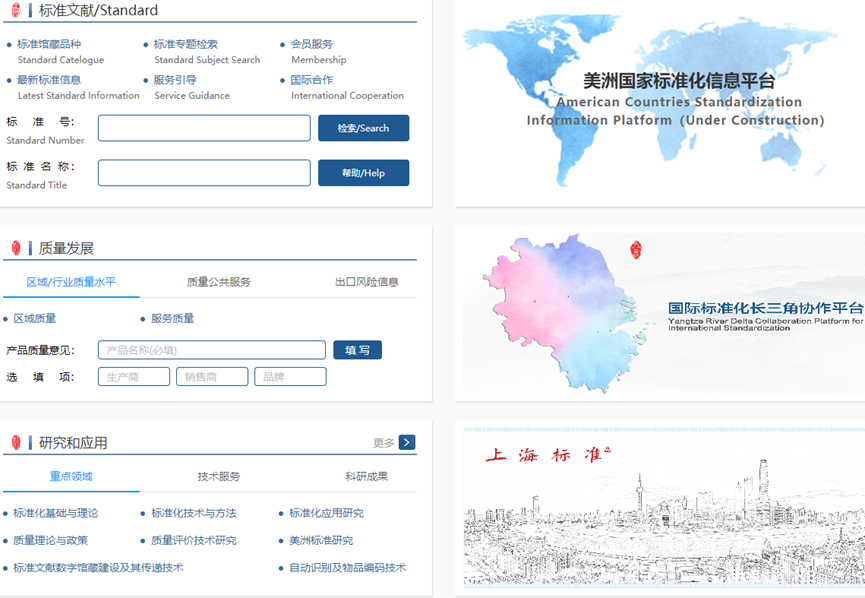Click the 标准文献/Standard section heading

98,10
